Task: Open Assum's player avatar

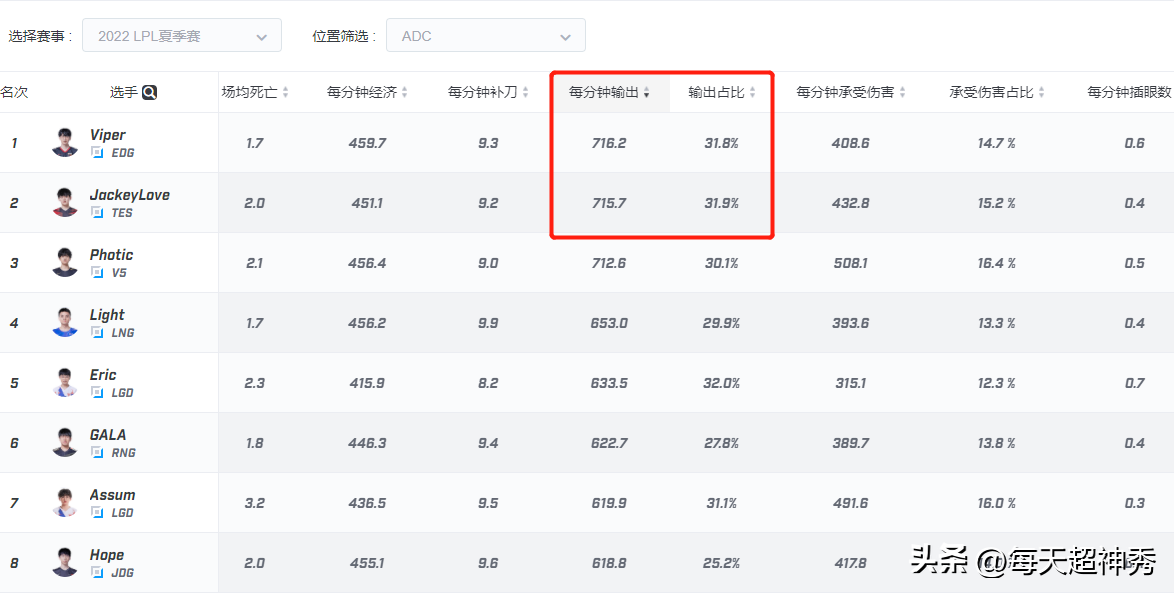Action: click(65, 502)
